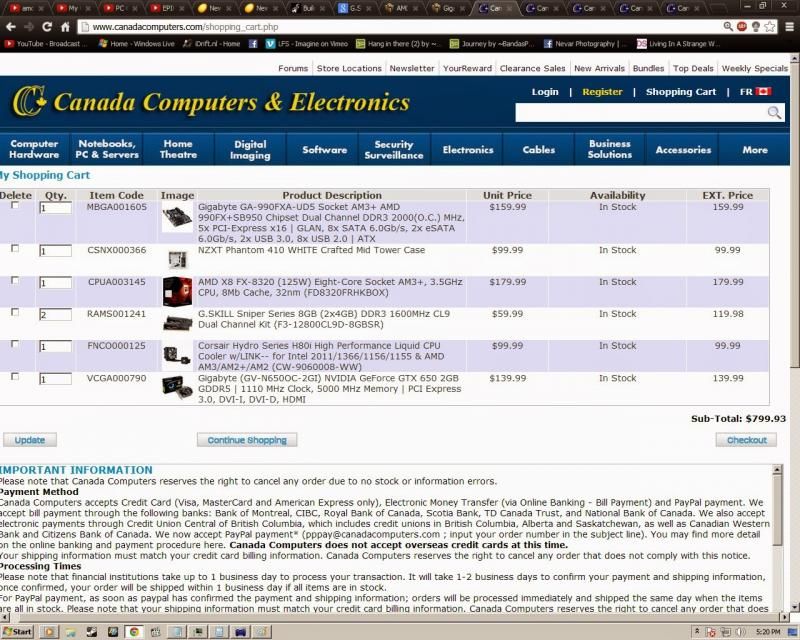
Task: Open the Chrome menu icon
Action: coord(789,27)
